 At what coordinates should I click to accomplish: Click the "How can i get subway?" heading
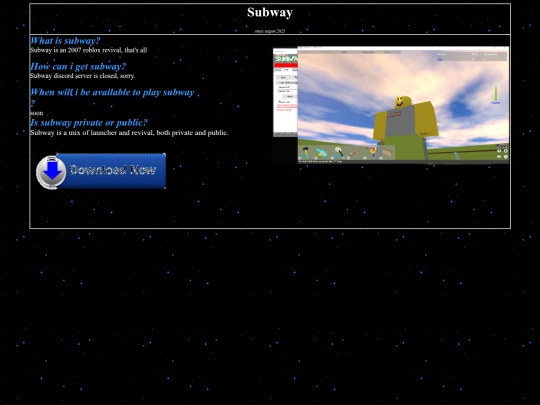78,66
